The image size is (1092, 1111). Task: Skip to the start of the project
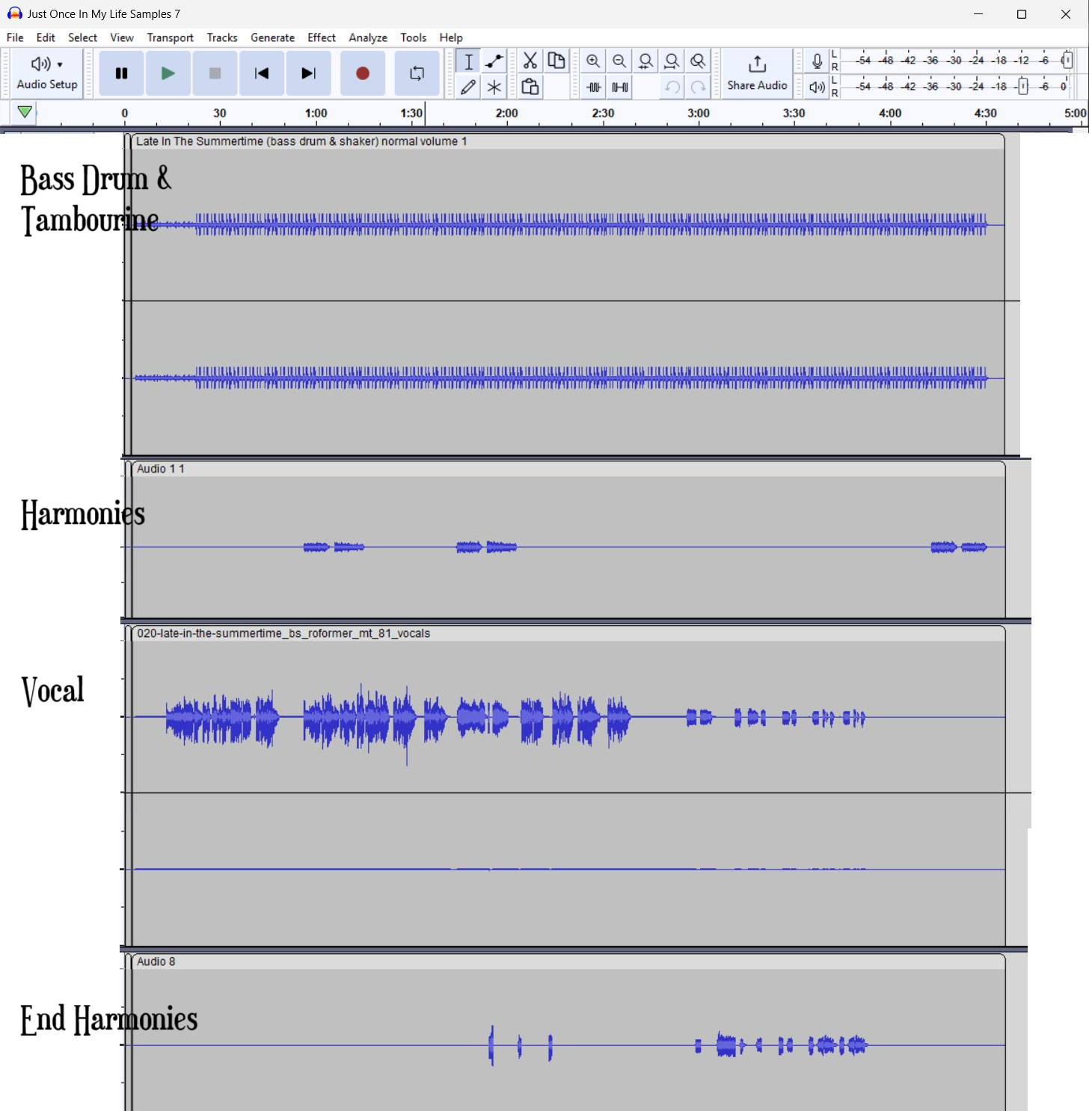click(261, 73)
